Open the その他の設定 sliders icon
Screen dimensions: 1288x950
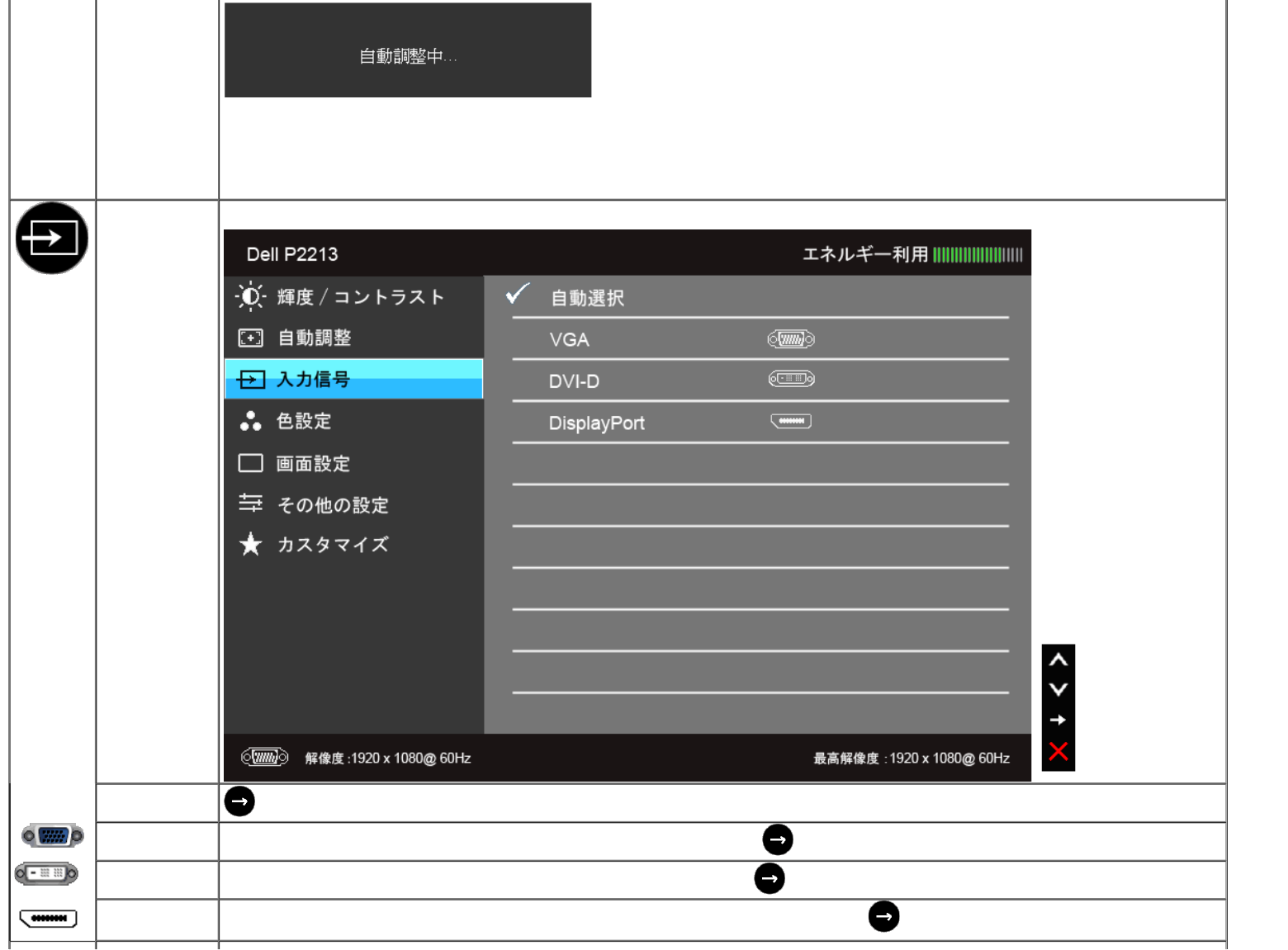pyautogui.click(x=250, y=503)
